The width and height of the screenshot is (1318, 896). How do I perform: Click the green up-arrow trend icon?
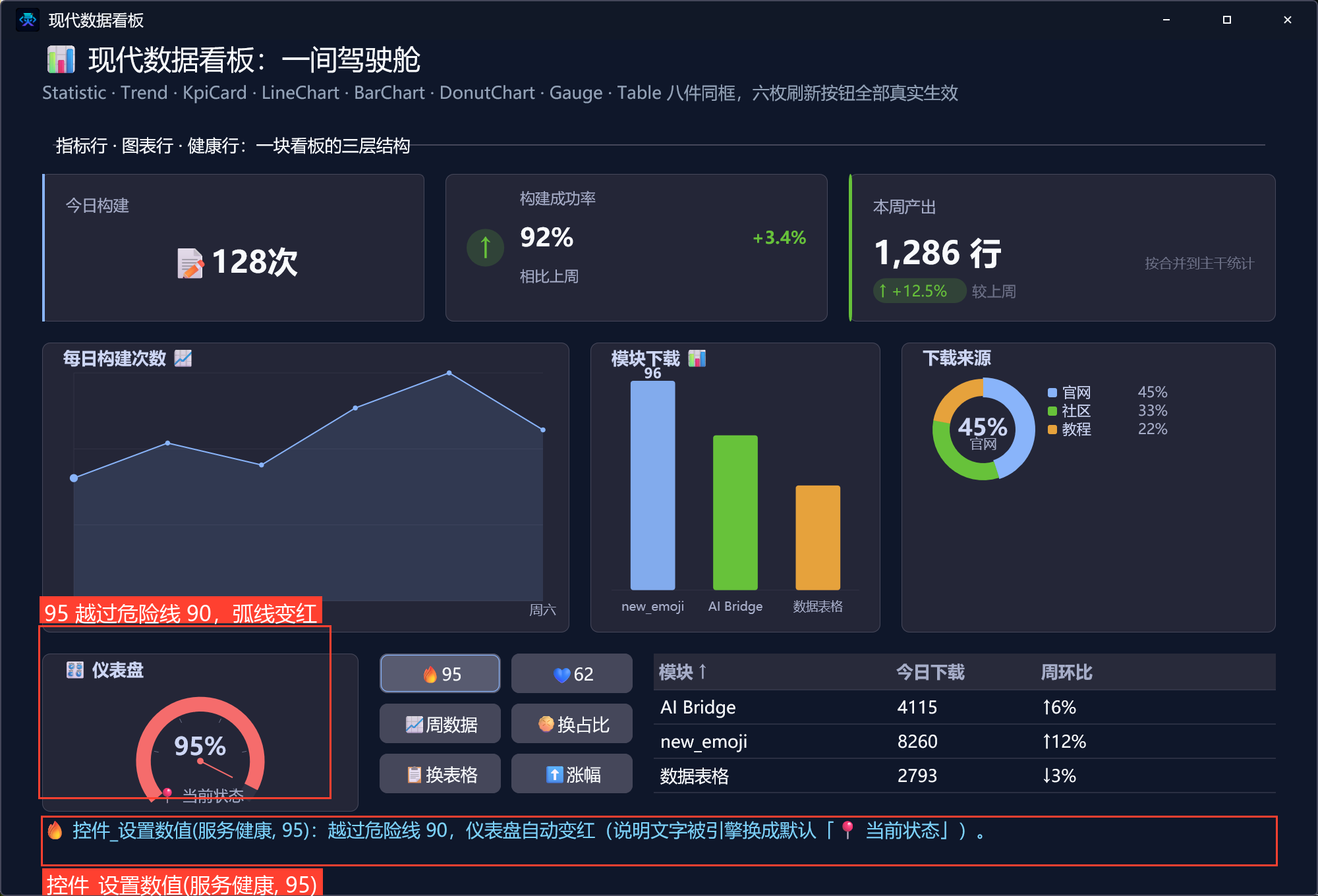pos(485,248)
